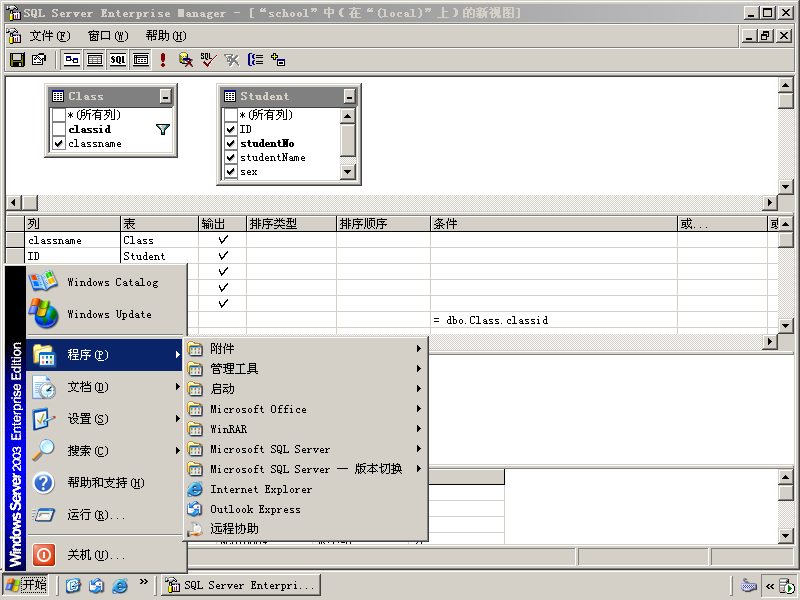Collapse the Class table window
The width and height of the screenshot is (800, 600).
165,96
